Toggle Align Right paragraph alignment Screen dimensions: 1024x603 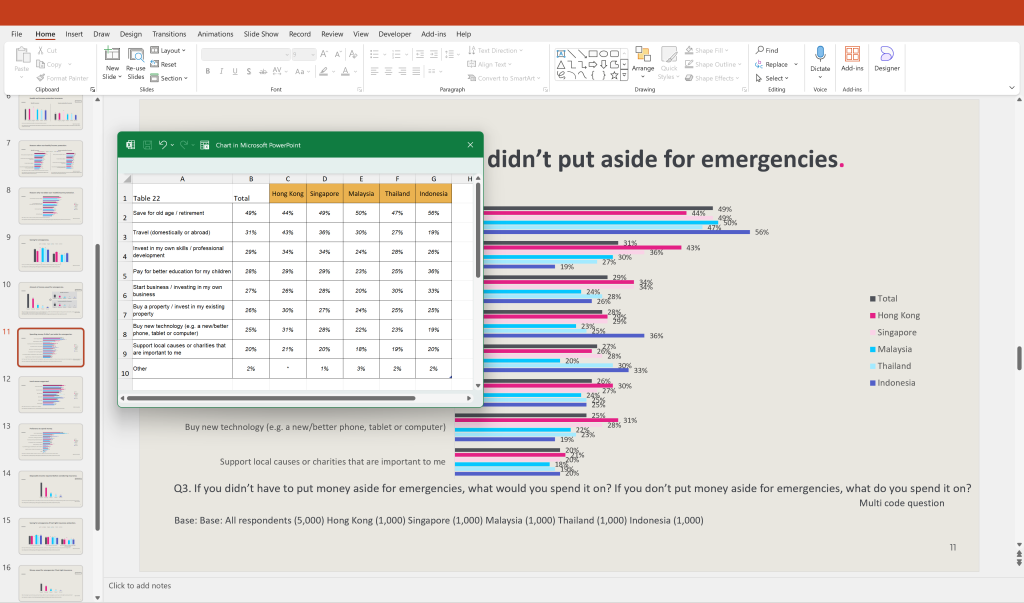402,71
